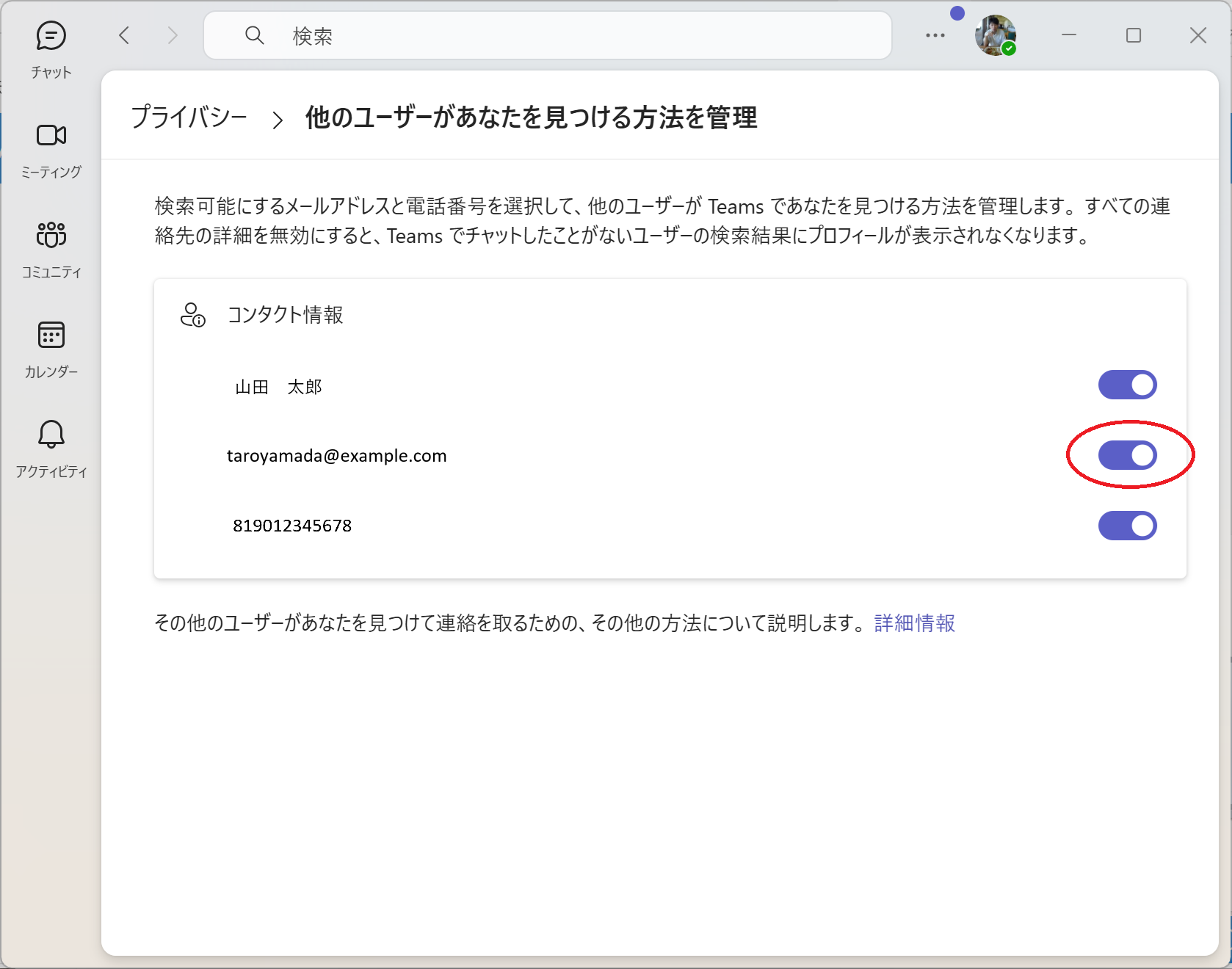
Task: Open the Calendar icon in sidebar
Action: [x=51, y=335]
